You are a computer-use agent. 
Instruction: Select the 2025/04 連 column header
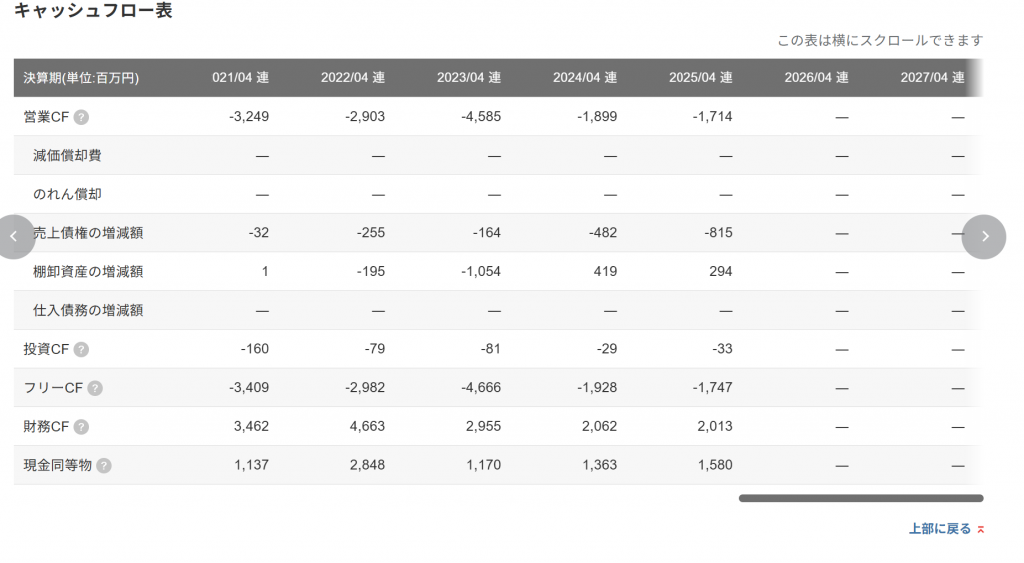point(700,78)
